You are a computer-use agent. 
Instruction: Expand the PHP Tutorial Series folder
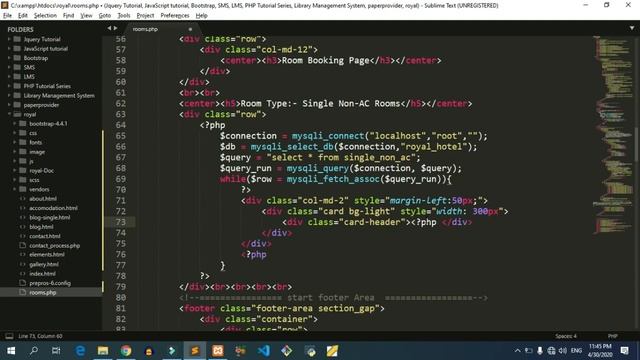(9, 86)
